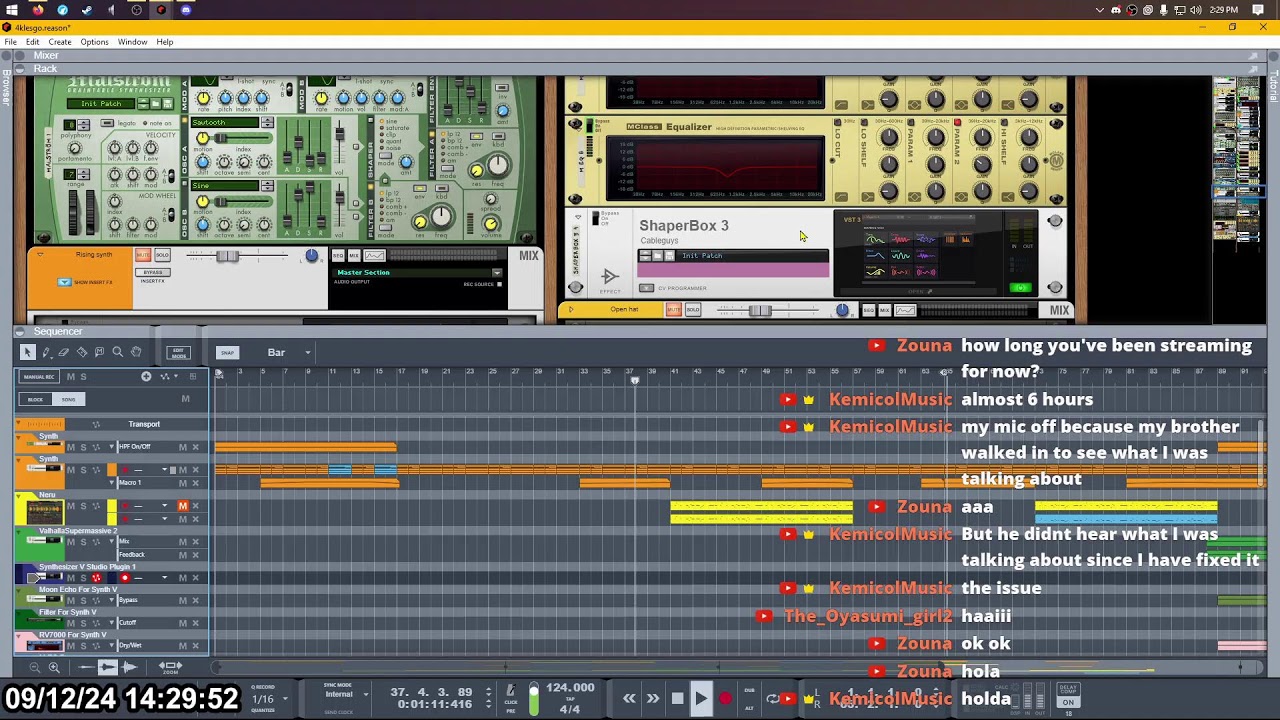Open the Windows Start menu

[x=12, y=10]
